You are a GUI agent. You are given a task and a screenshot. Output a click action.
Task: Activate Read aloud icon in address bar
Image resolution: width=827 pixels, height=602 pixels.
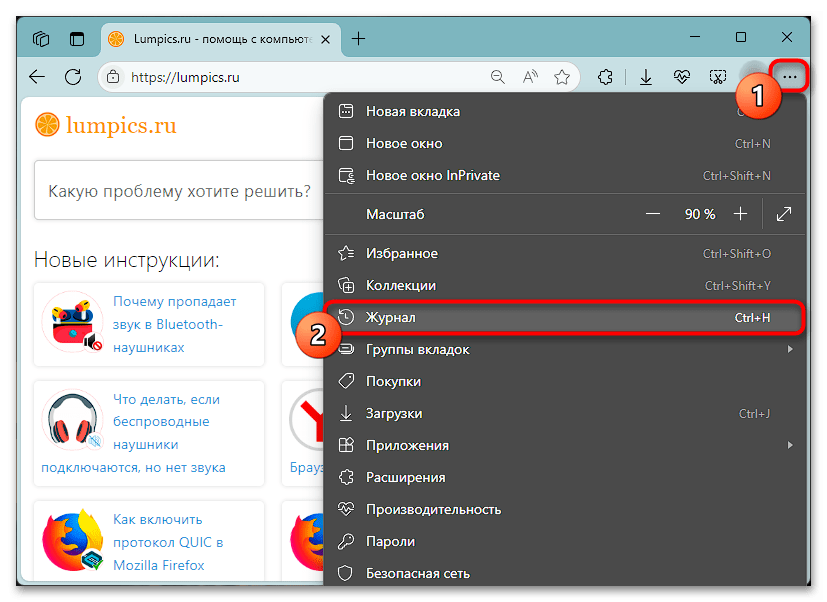pyautogui.click(x=531, y=76)
